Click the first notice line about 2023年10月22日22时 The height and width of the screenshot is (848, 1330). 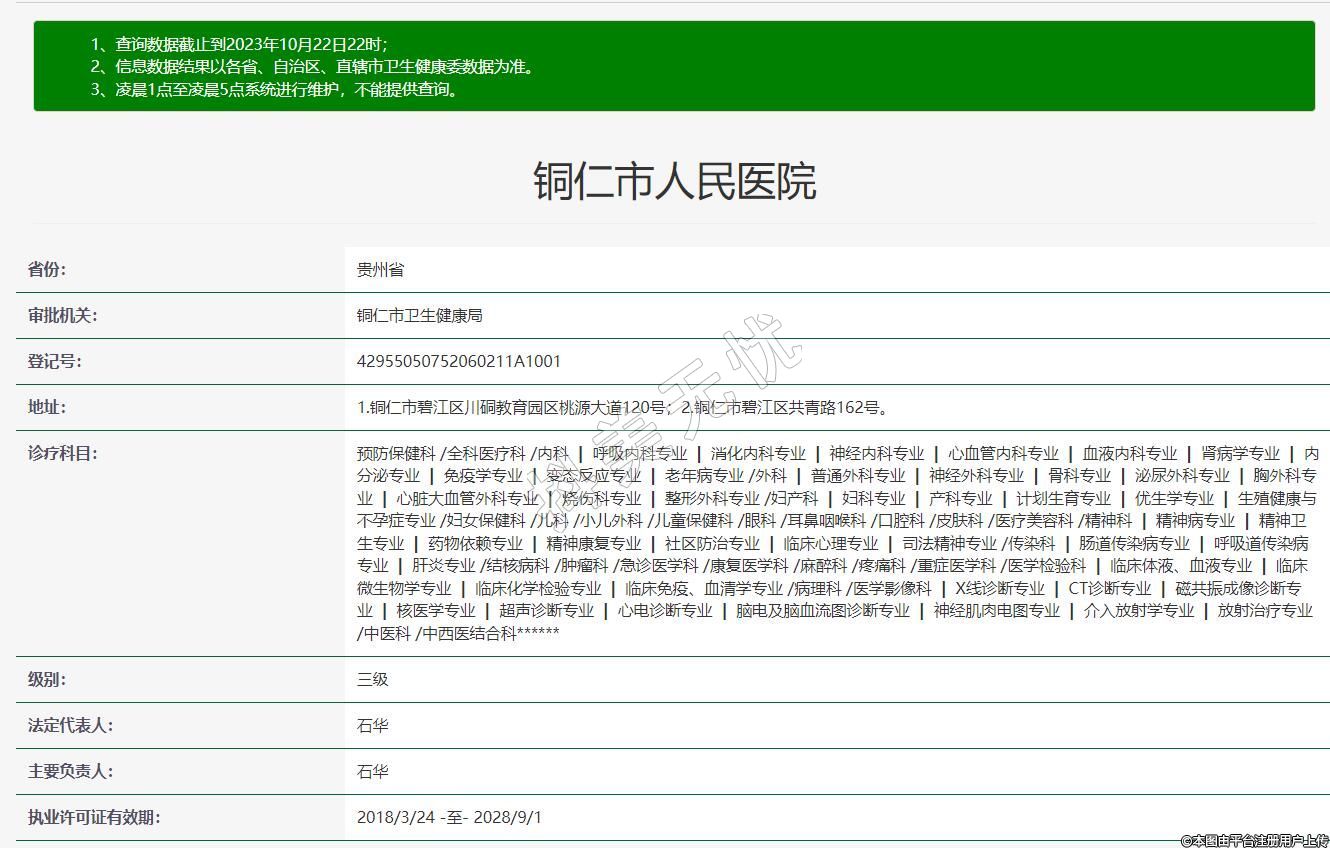pyautogui.click(x=250, y=44)
